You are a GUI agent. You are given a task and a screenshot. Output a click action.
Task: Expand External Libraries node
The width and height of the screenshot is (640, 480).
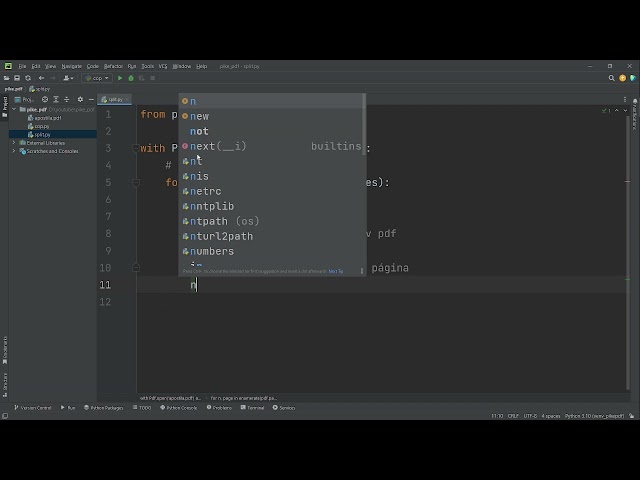[x=14, y=143]
